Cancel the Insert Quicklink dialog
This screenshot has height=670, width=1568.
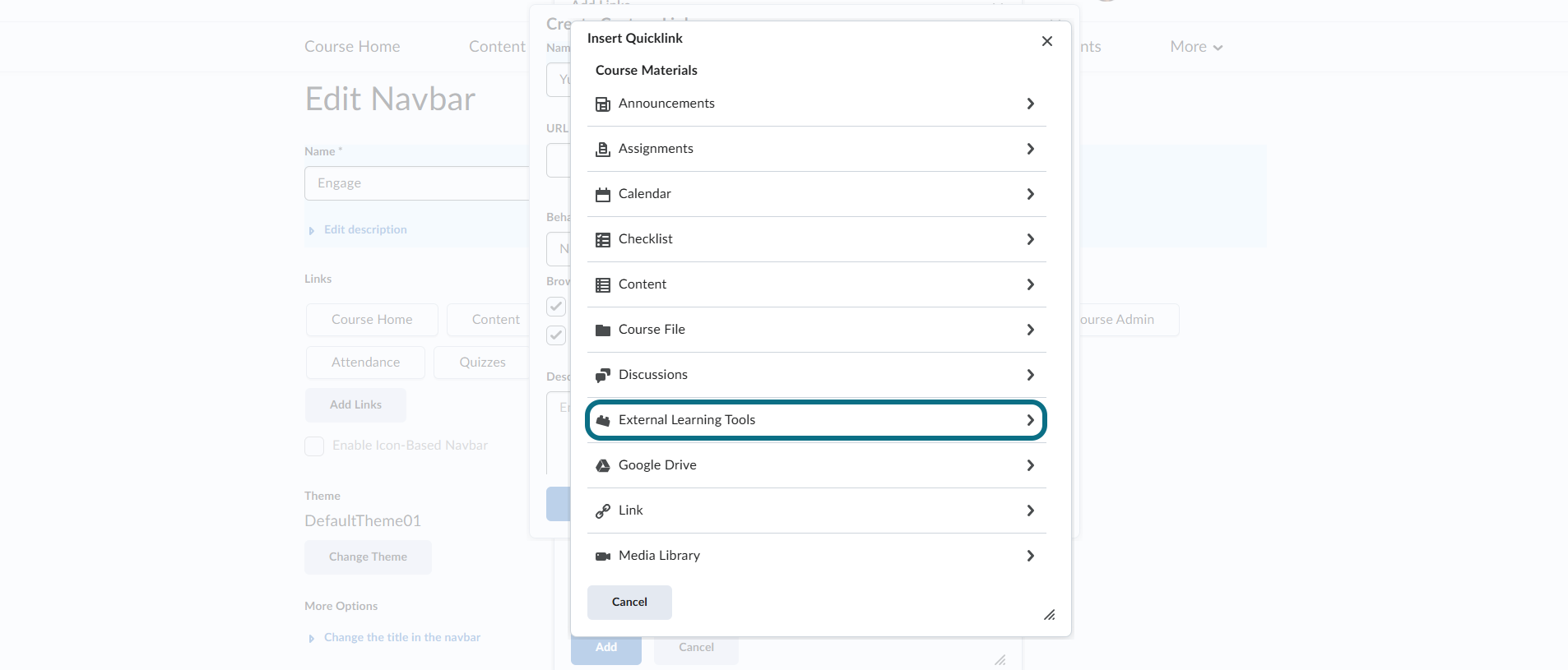point(629,603)
